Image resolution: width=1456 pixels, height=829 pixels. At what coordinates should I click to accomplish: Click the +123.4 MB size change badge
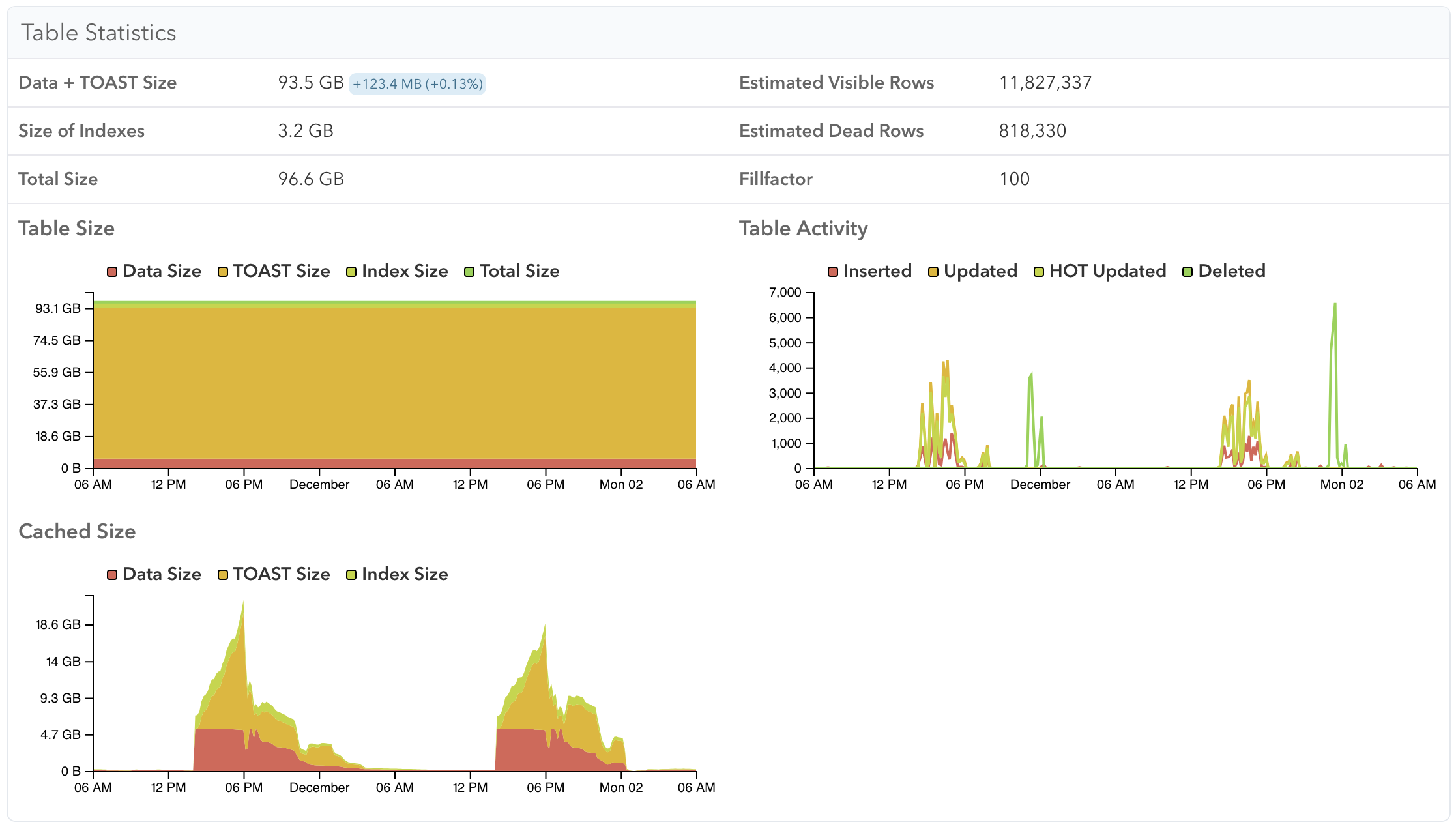pos(417,84)
